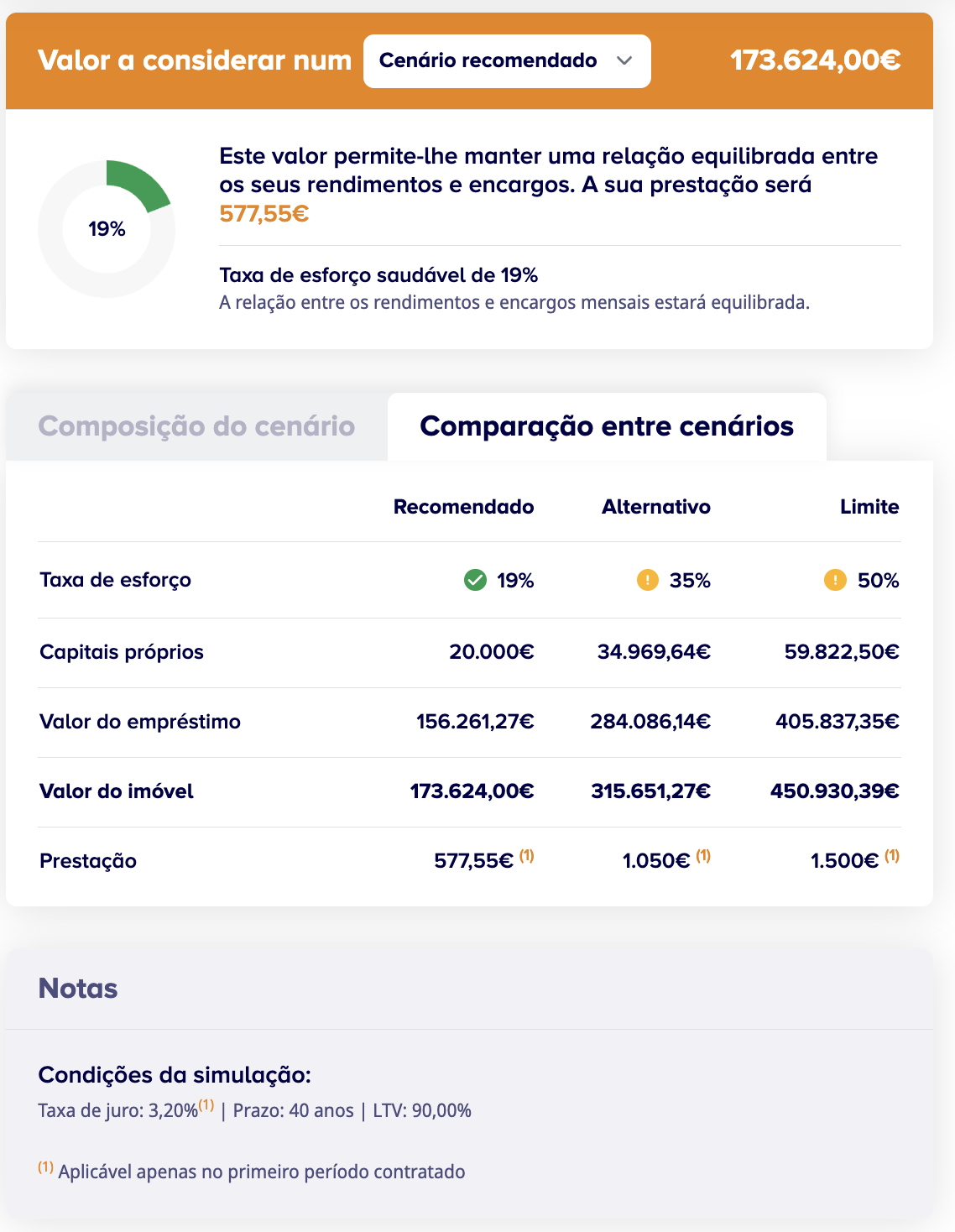This screenshot has height=1232, width=955.
Task: Click the warning icon next to 50%
Action: (x=835, y=580)
